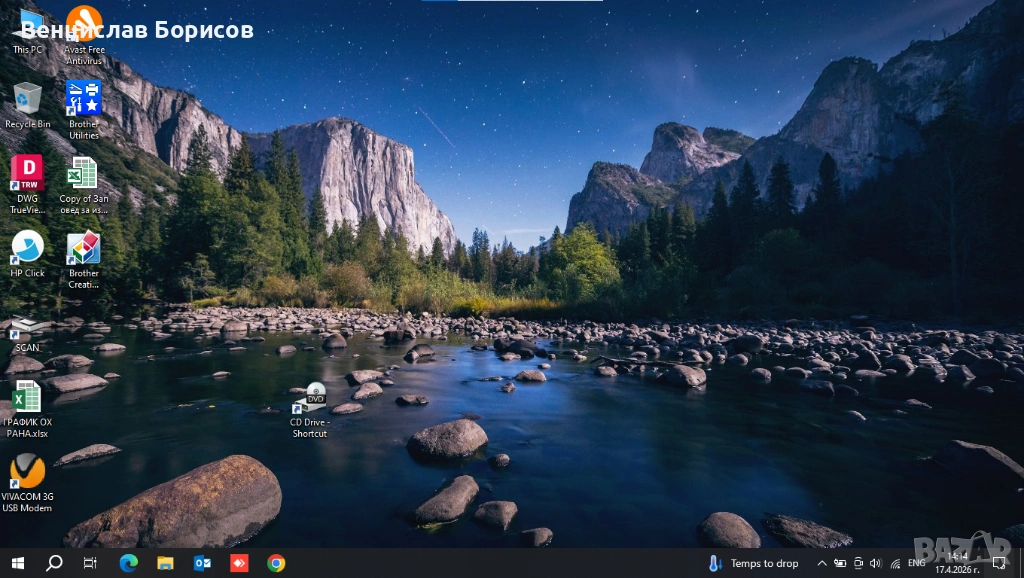Open the This PC desktop icon

tap(28, 28)
